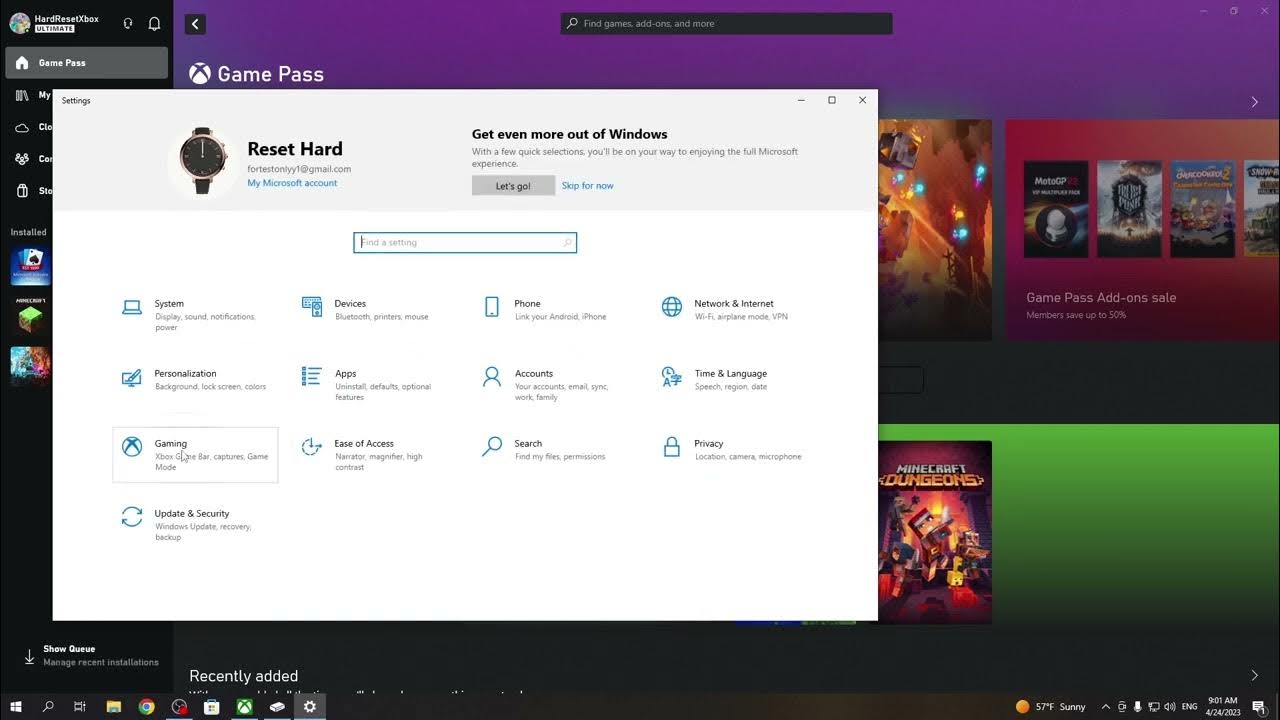The width and height of the screenshot is (1280, 720).
Task: Open the Windows Start menu
Action: click(x=16, y=706)
